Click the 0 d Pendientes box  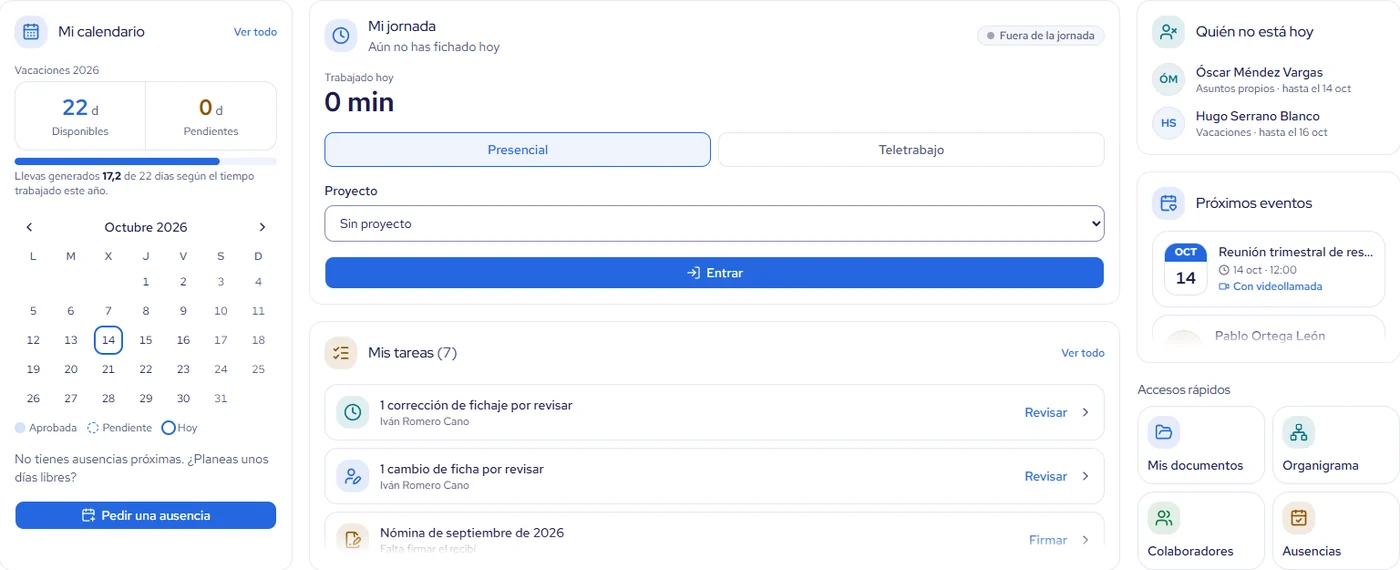coord(211,116)
